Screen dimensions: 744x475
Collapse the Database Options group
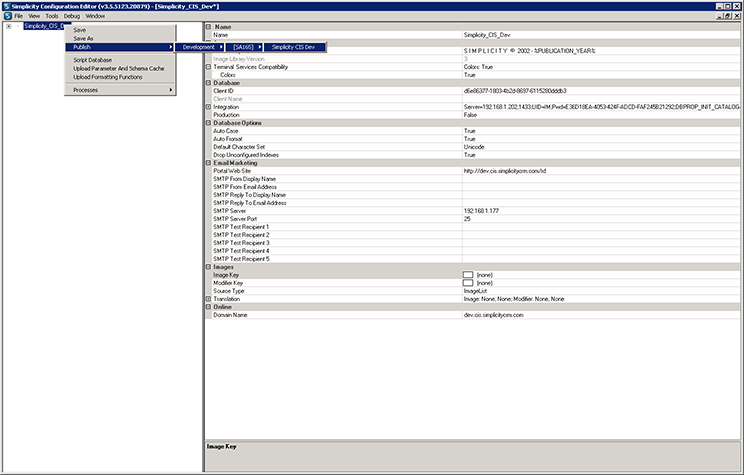[208, 123]
